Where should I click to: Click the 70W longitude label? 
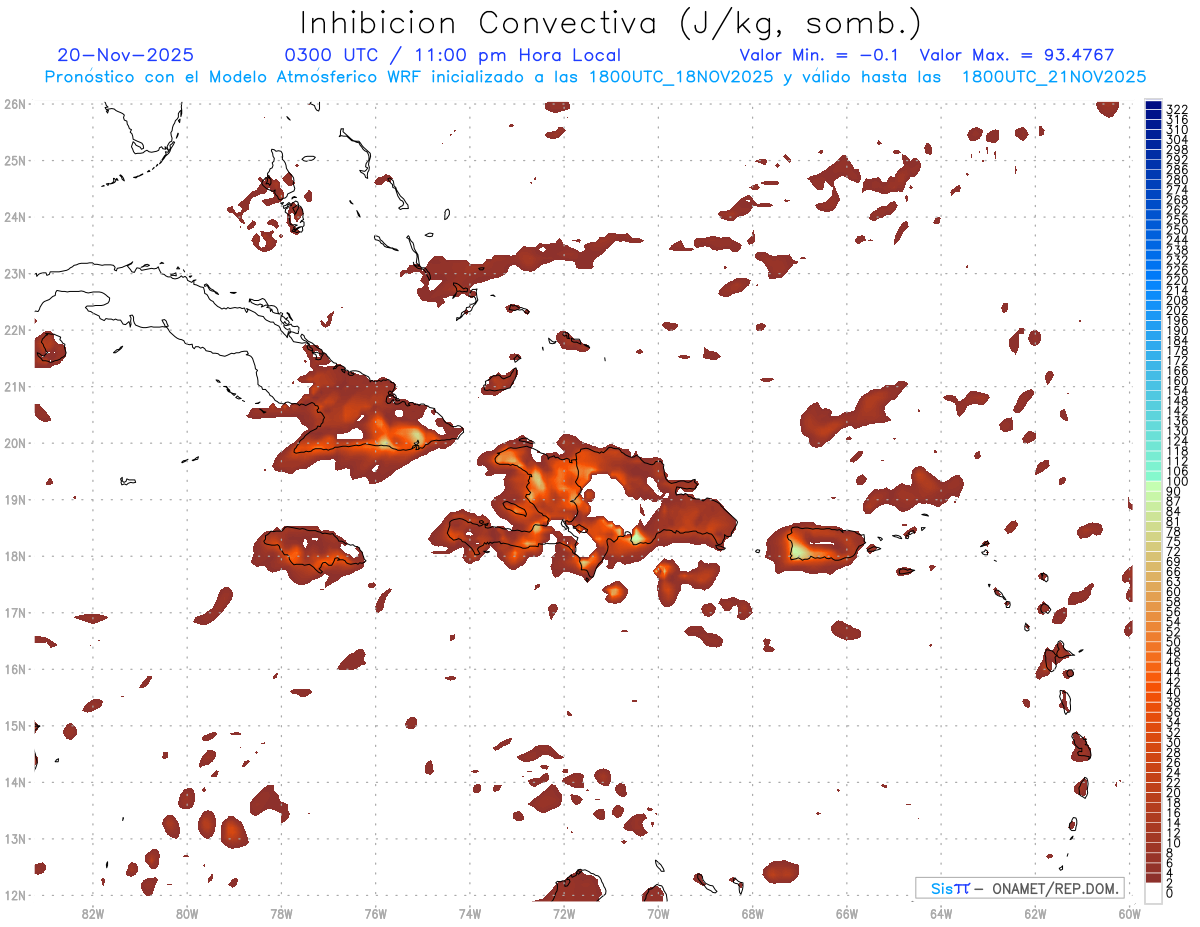point(658,912)
